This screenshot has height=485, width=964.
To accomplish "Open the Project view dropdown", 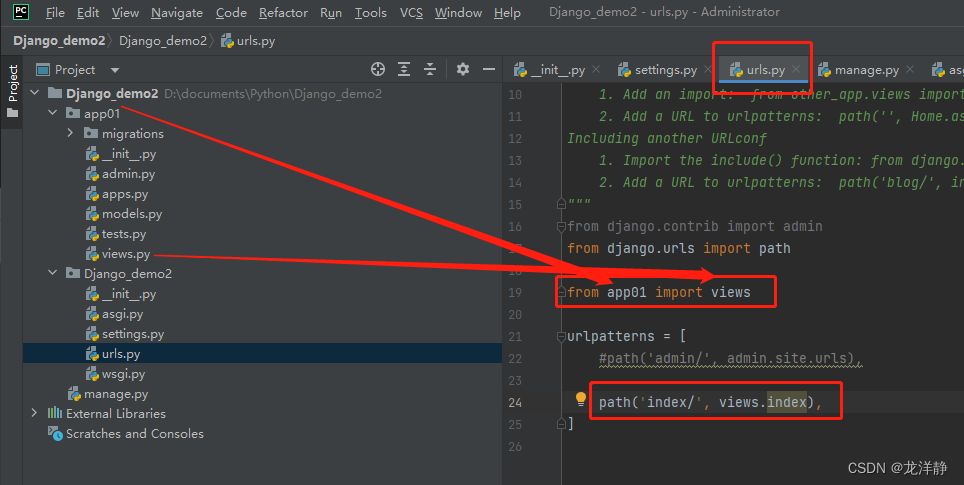I will tap(114, 70).
